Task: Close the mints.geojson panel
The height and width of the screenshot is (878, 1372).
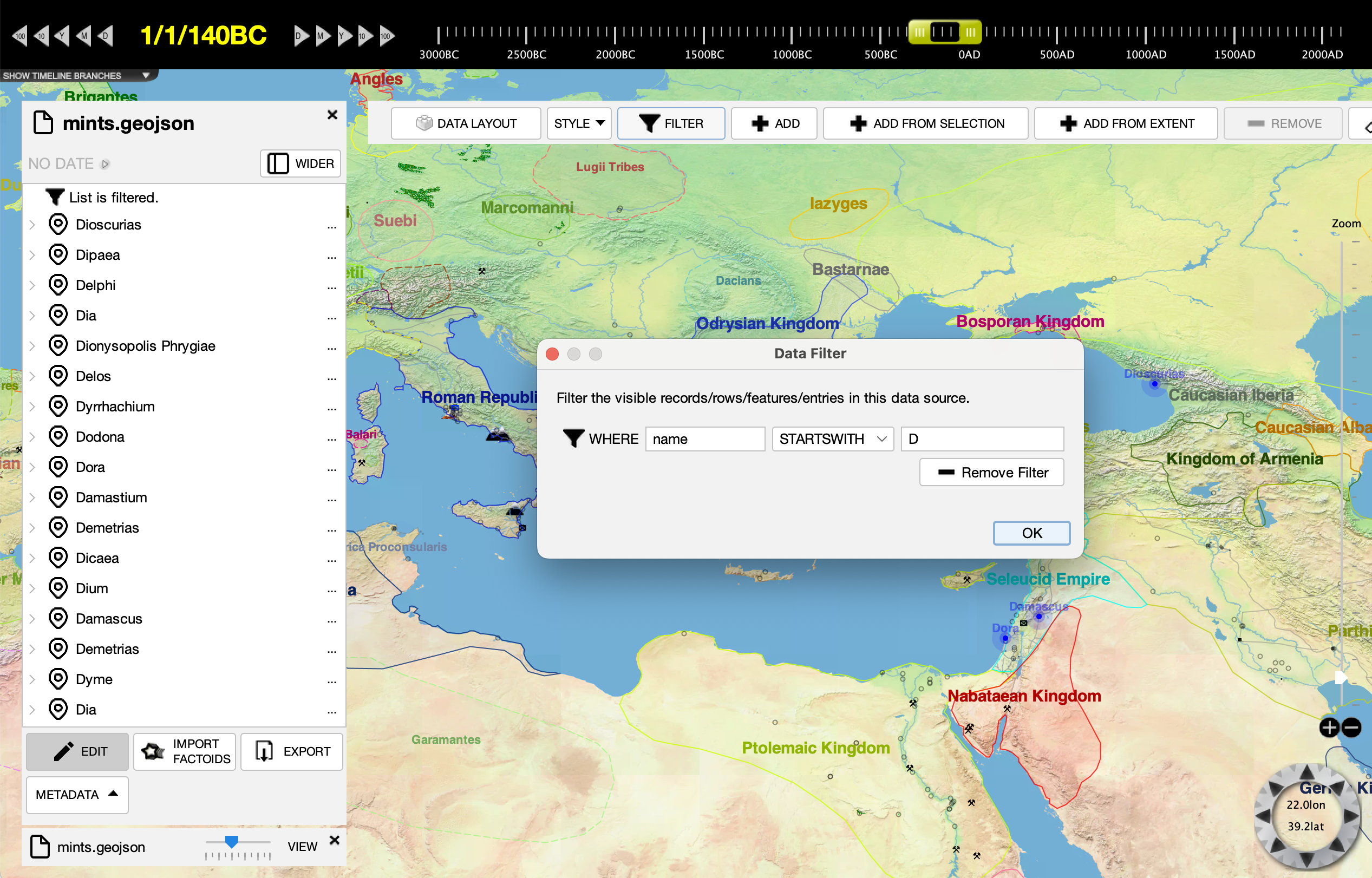Action: (x=332, y=115)
